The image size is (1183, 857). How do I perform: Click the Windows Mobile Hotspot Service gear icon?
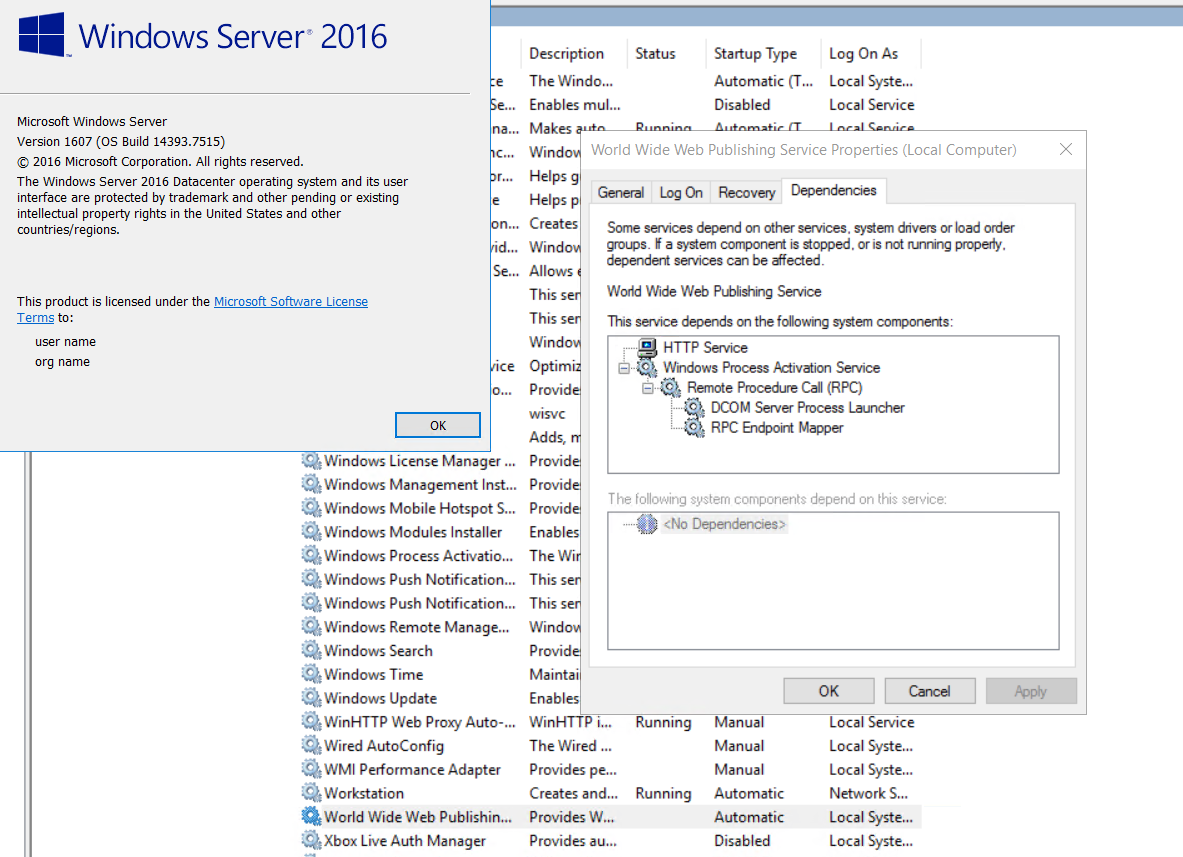click(311, 508)
